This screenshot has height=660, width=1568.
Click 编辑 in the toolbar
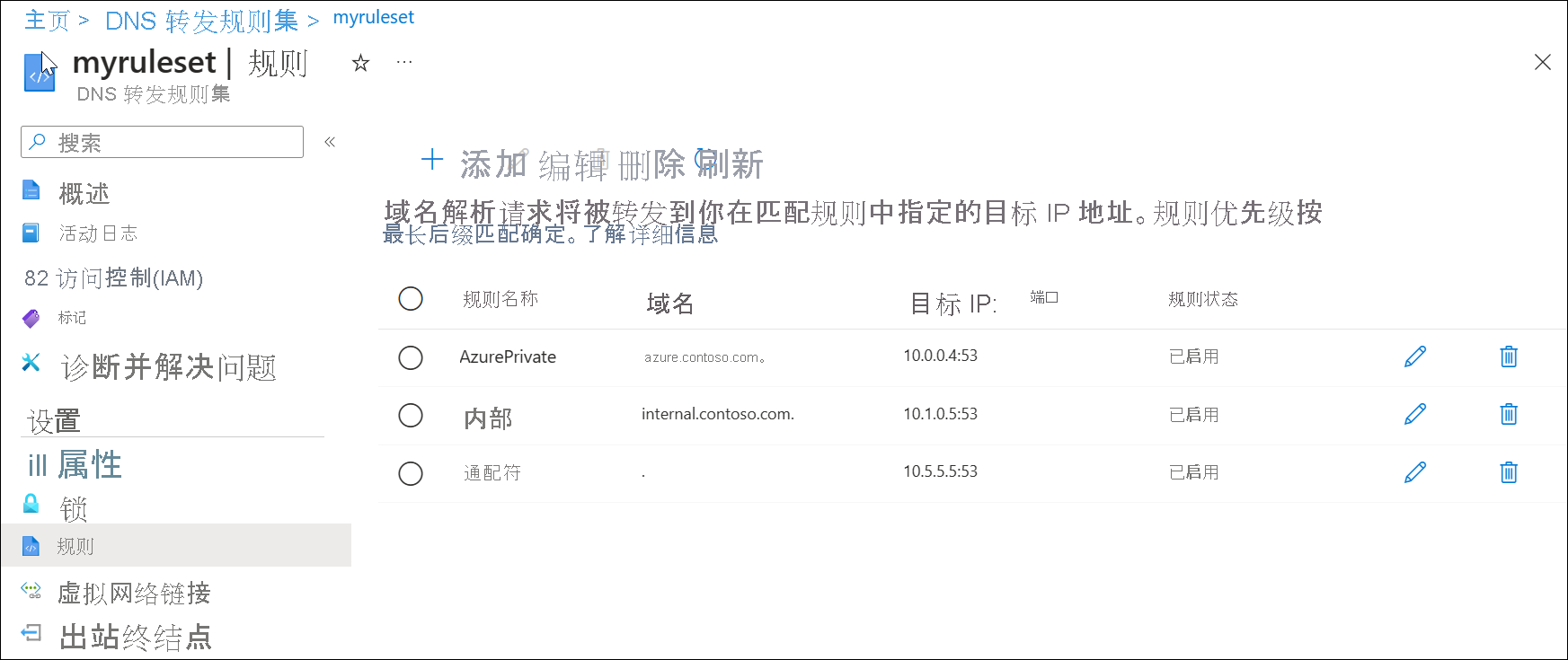point(573,165)
